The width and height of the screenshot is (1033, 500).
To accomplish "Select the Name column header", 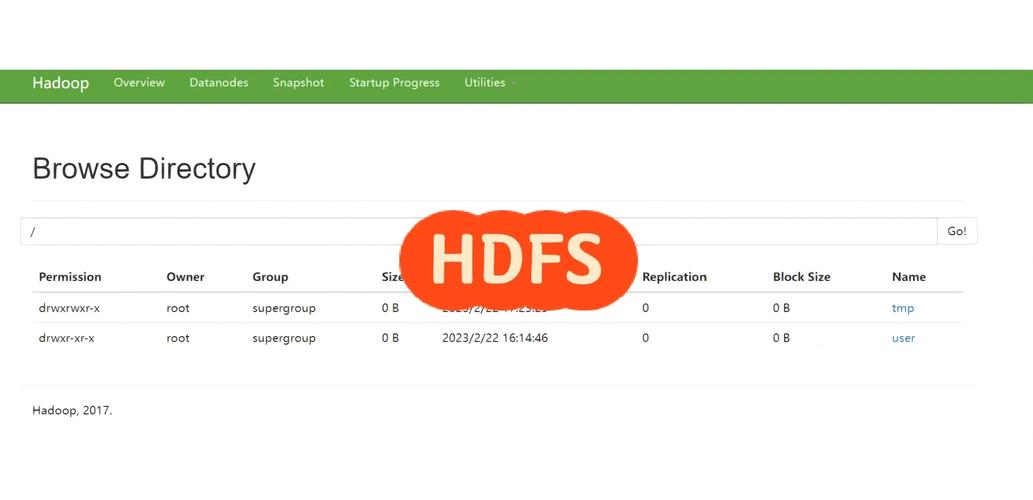I will [x=908, y=277].
